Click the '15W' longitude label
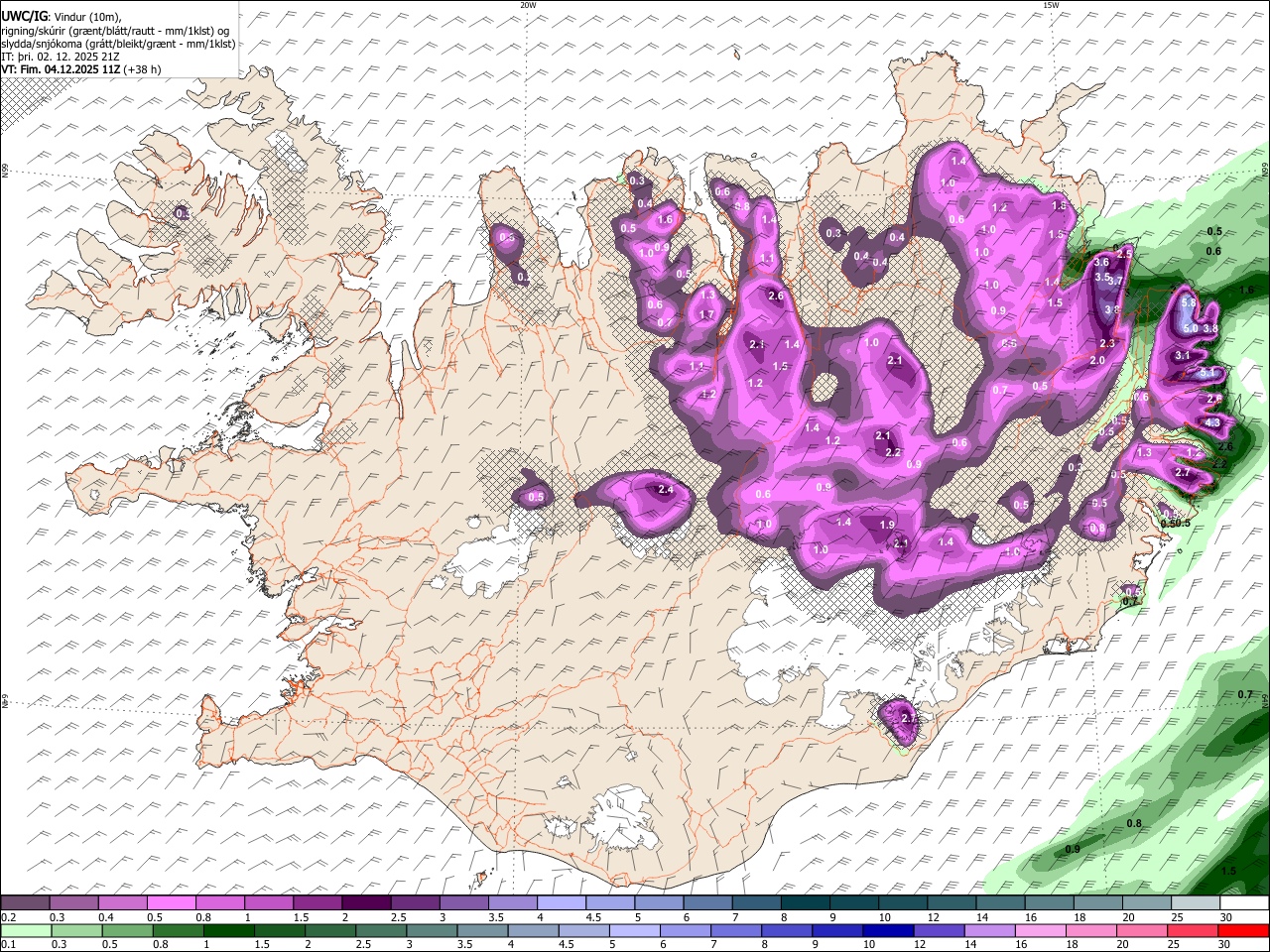1270x952 pixels. pyautogui.click(x=1051, y=5)
